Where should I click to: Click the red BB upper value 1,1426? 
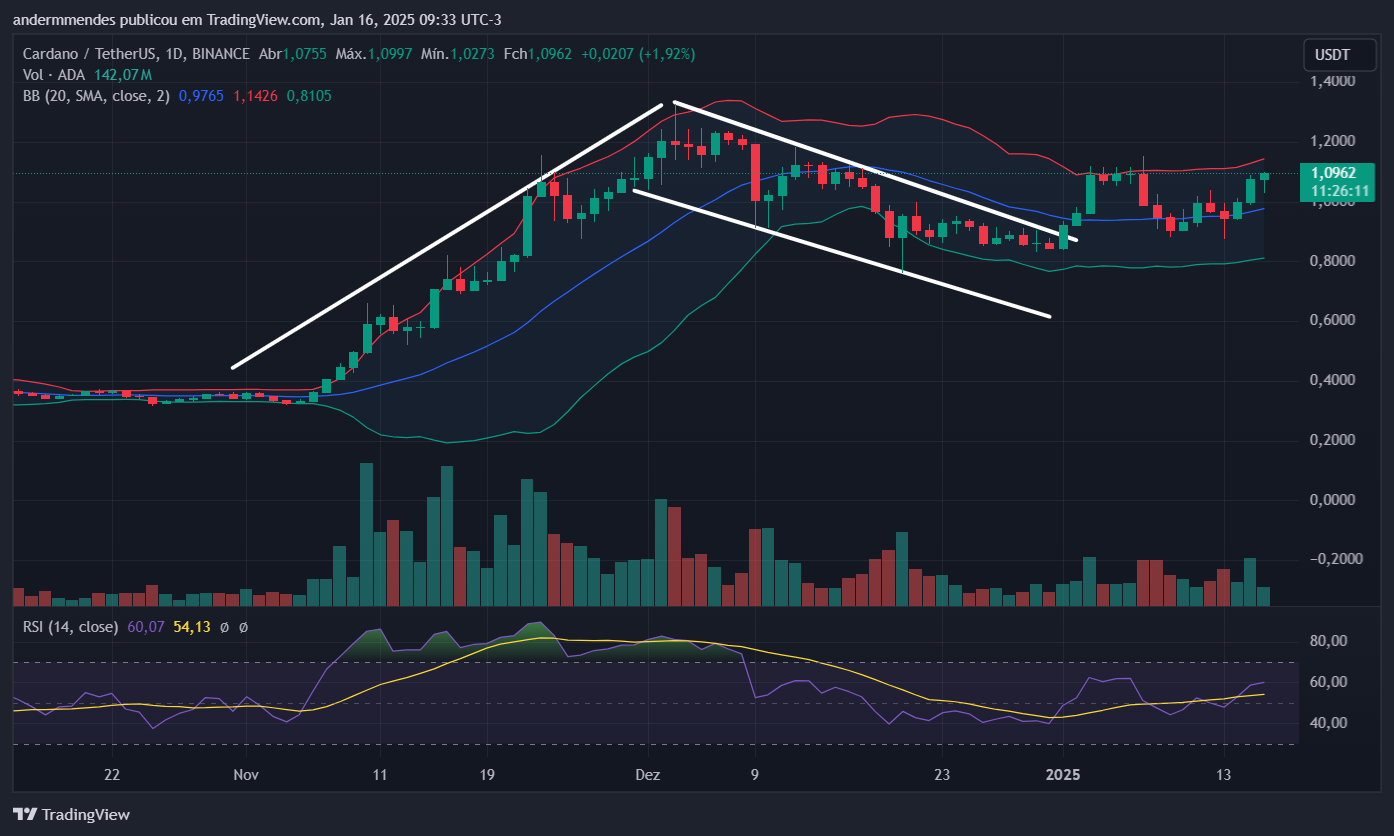click(255, 96)
